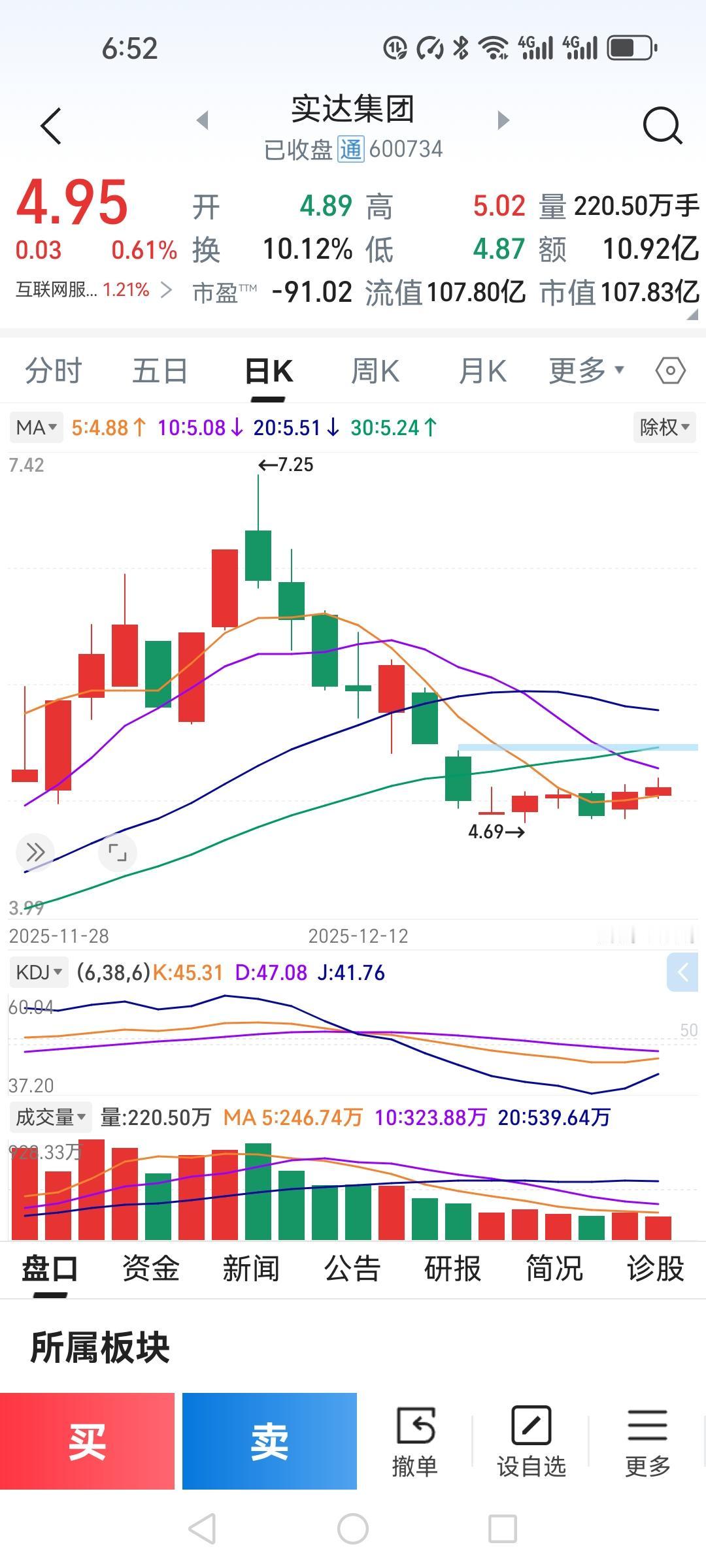Tap MA 20:5.51 indicator value
706x1568 pixels.
[297, 428]
